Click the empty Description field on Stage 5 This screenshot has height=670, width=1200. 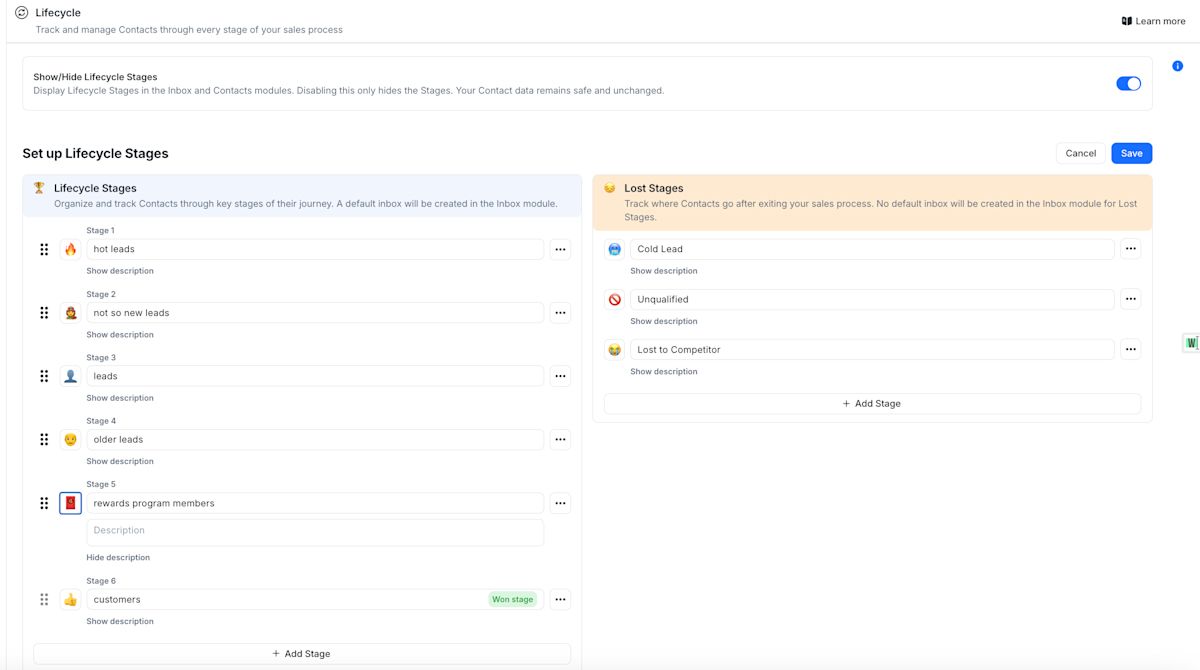point(315,531)
